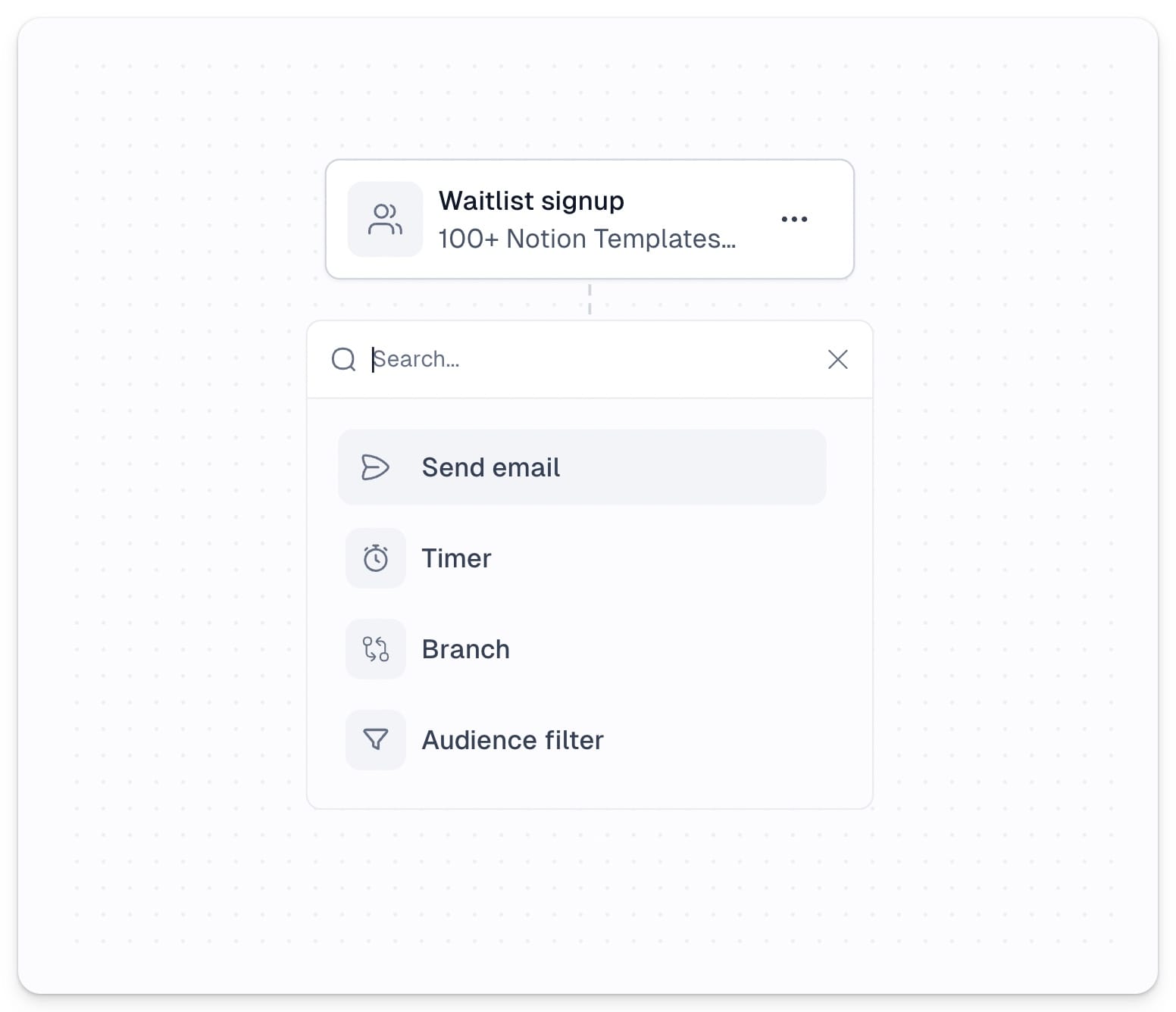Choose the Timer step

[x=582, y=558]
